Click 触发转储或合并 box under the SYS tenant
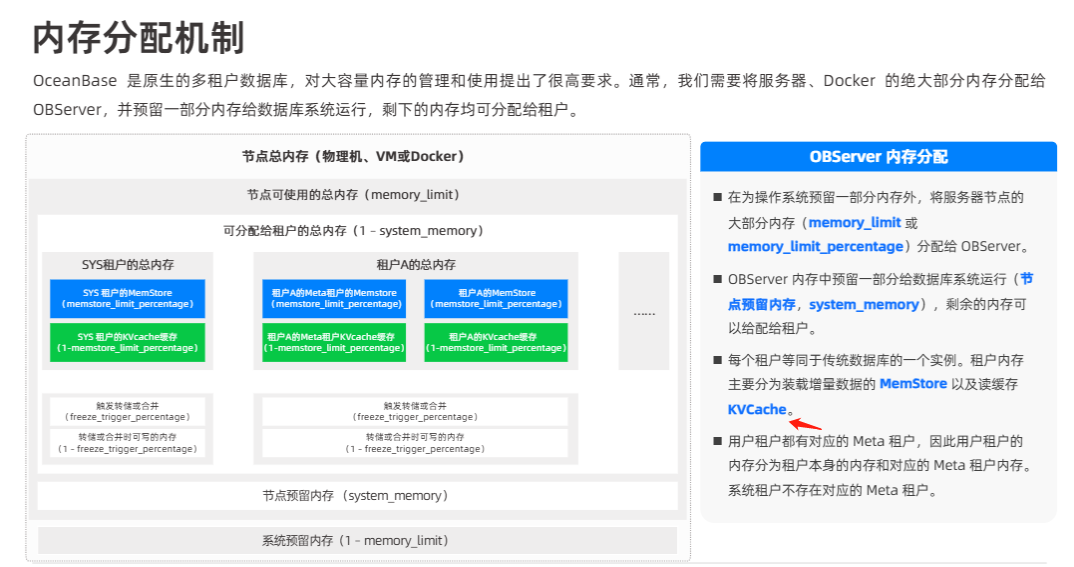Screen dimensions: 1074x567 pos(127,412)
